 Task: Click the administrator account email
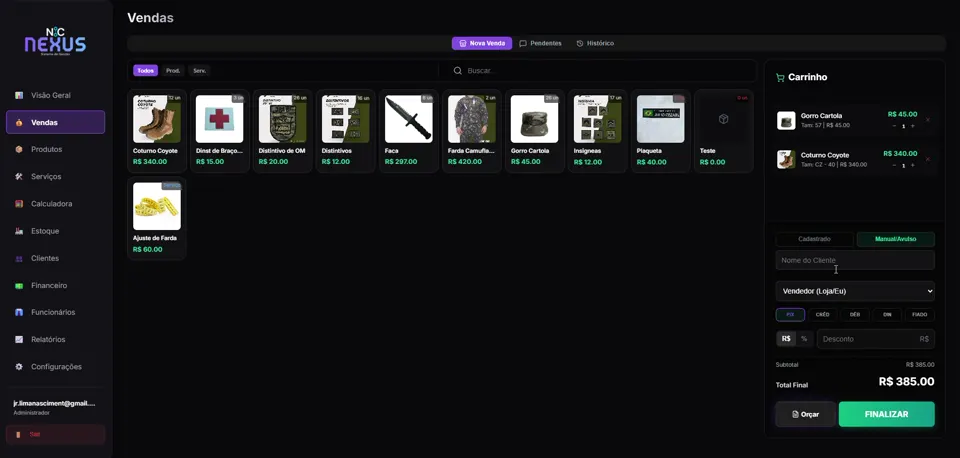(x=54, y=404)
